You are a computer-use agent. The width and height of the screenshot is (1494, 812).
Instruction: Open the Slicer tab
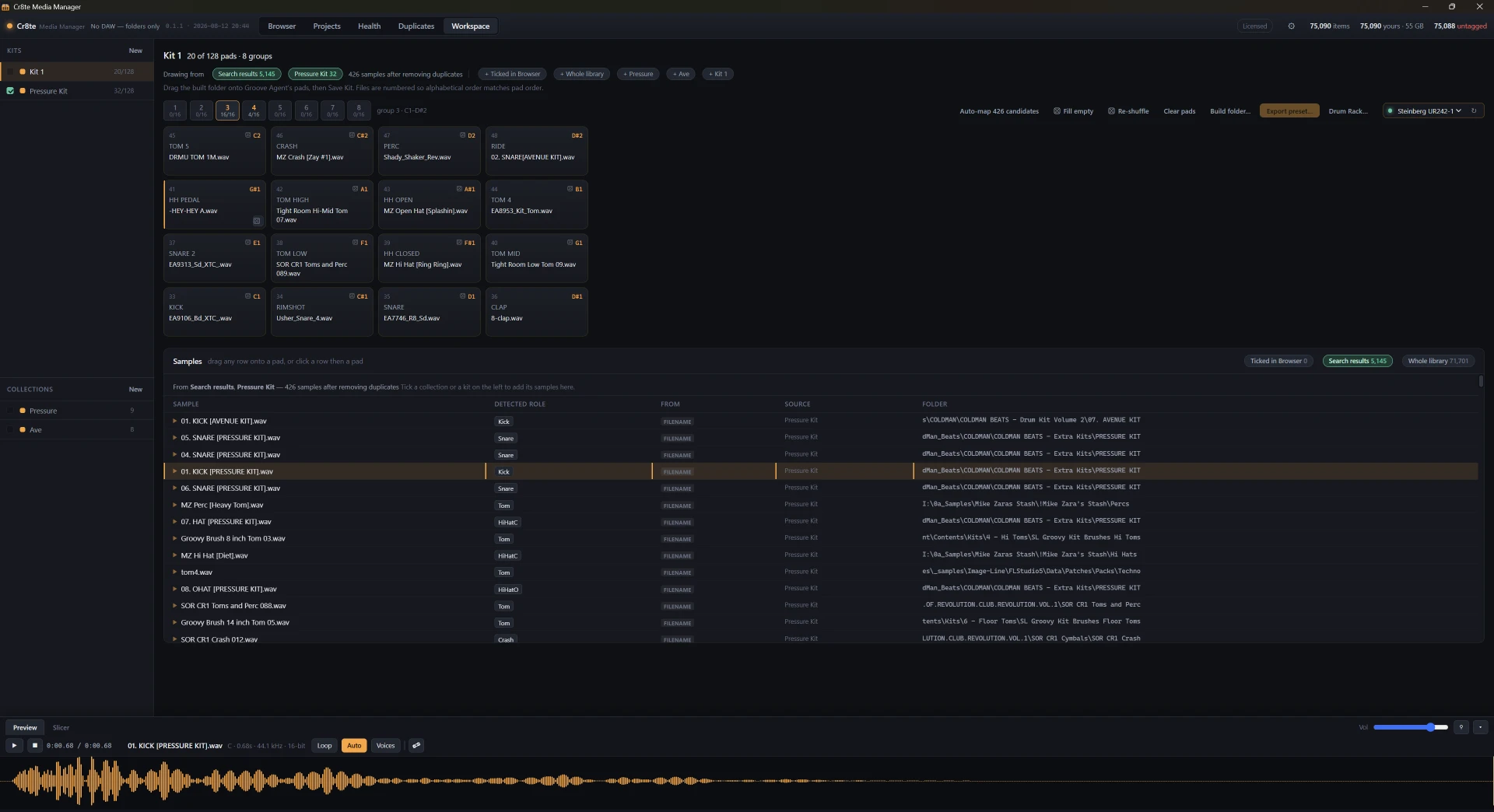coord(61,727)
